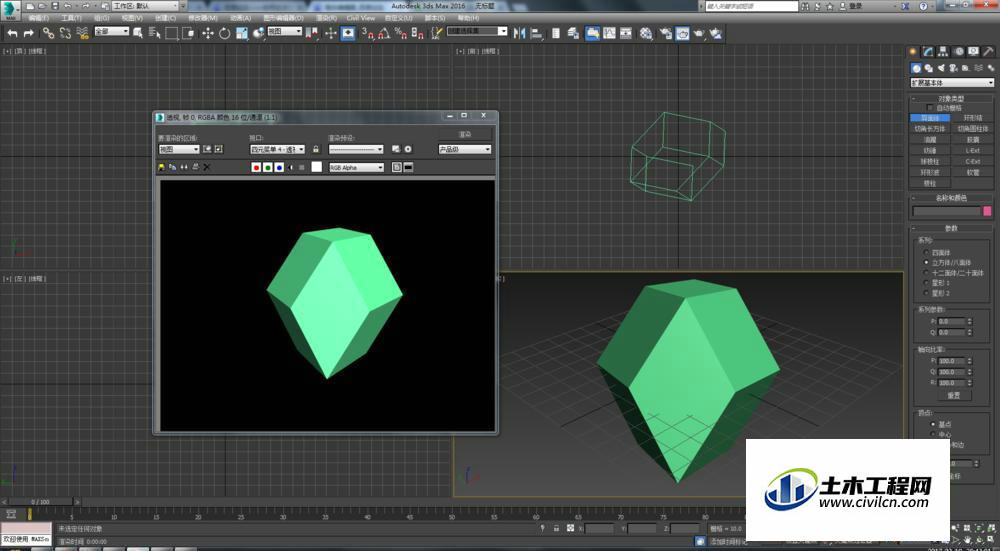
Task: Click the L-Ext object type button
Action: tap(973, 151)
